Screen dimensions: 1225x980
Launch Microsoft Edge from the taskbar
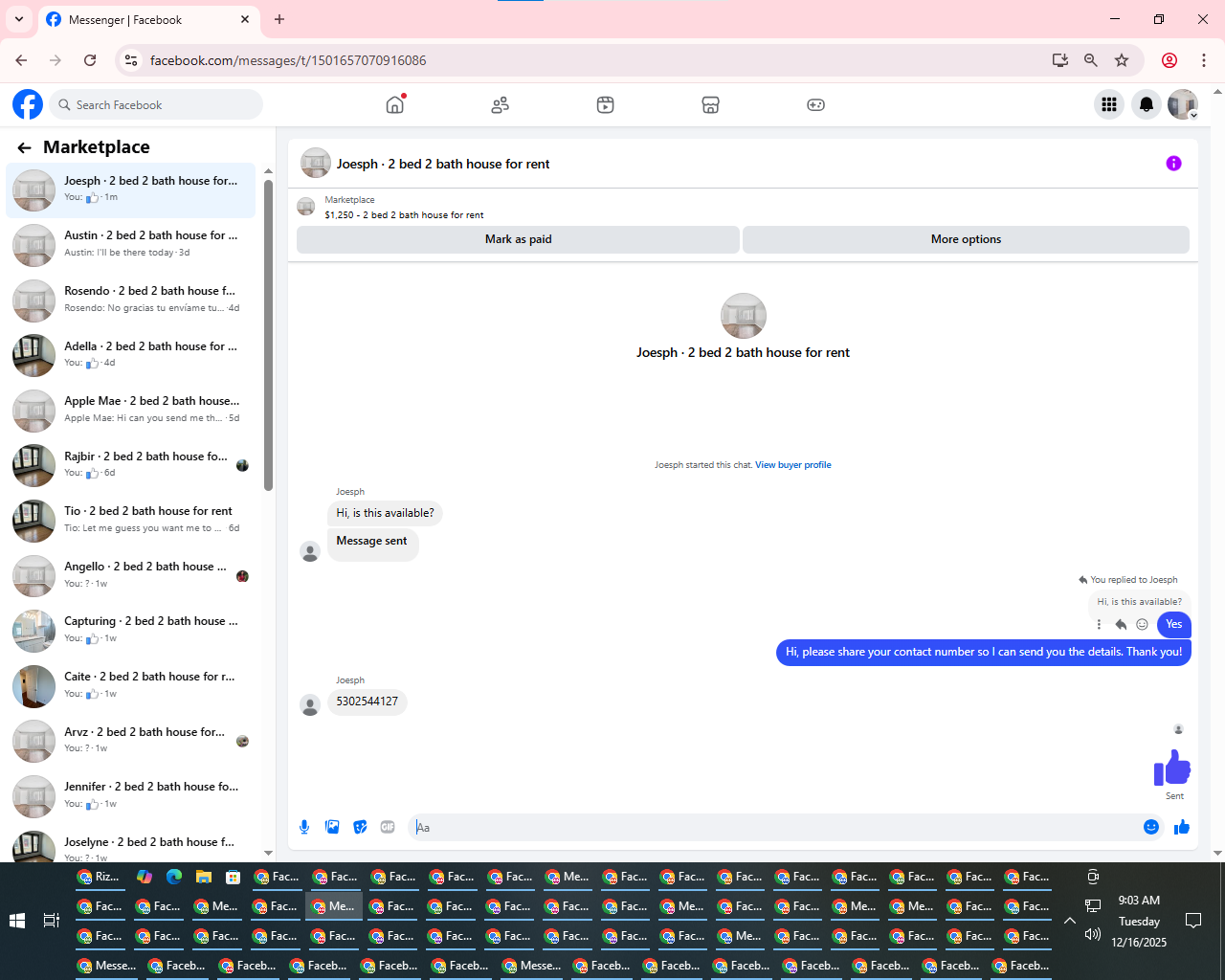174,877
